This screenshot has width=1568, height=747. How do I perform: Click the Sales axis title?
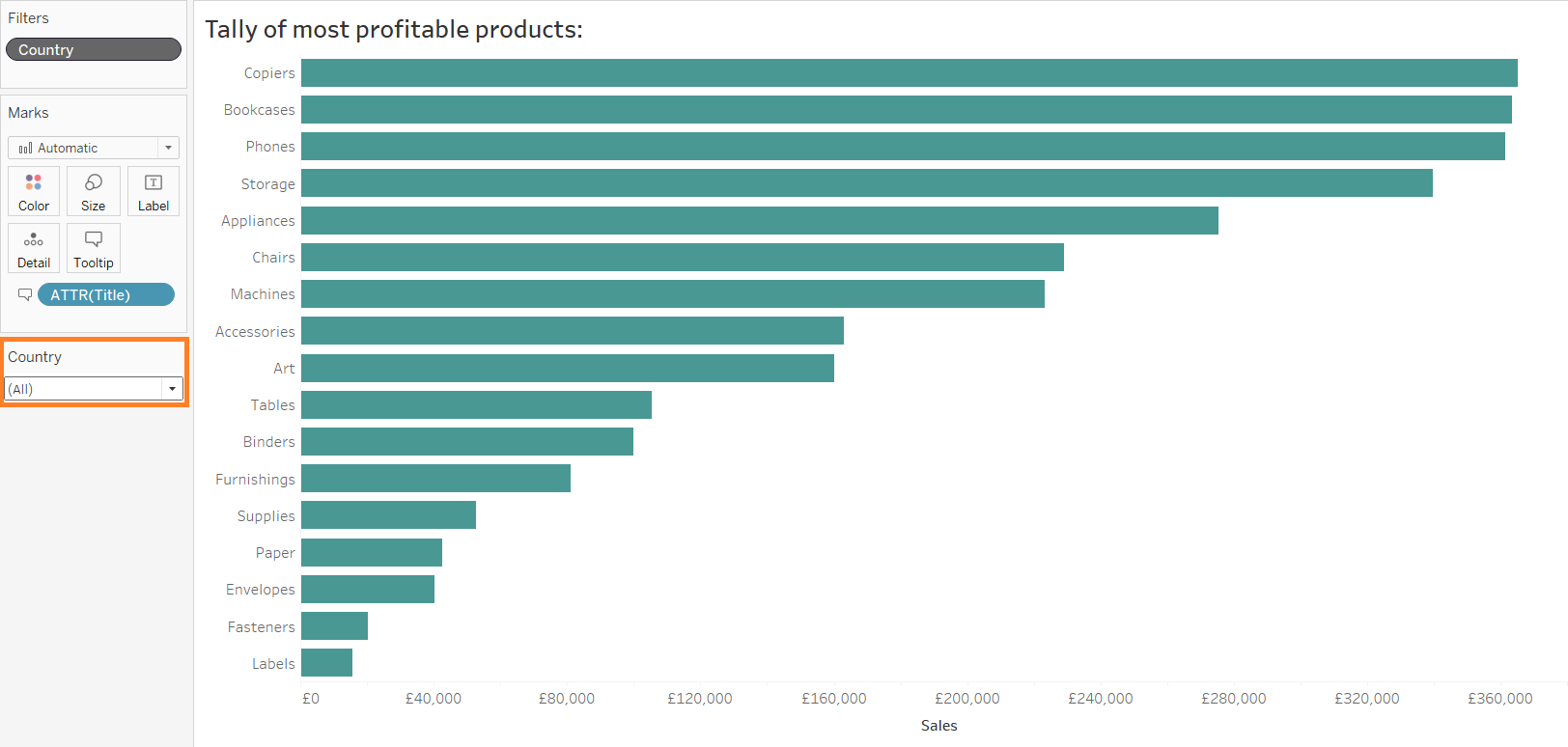(x=938, y=726)
